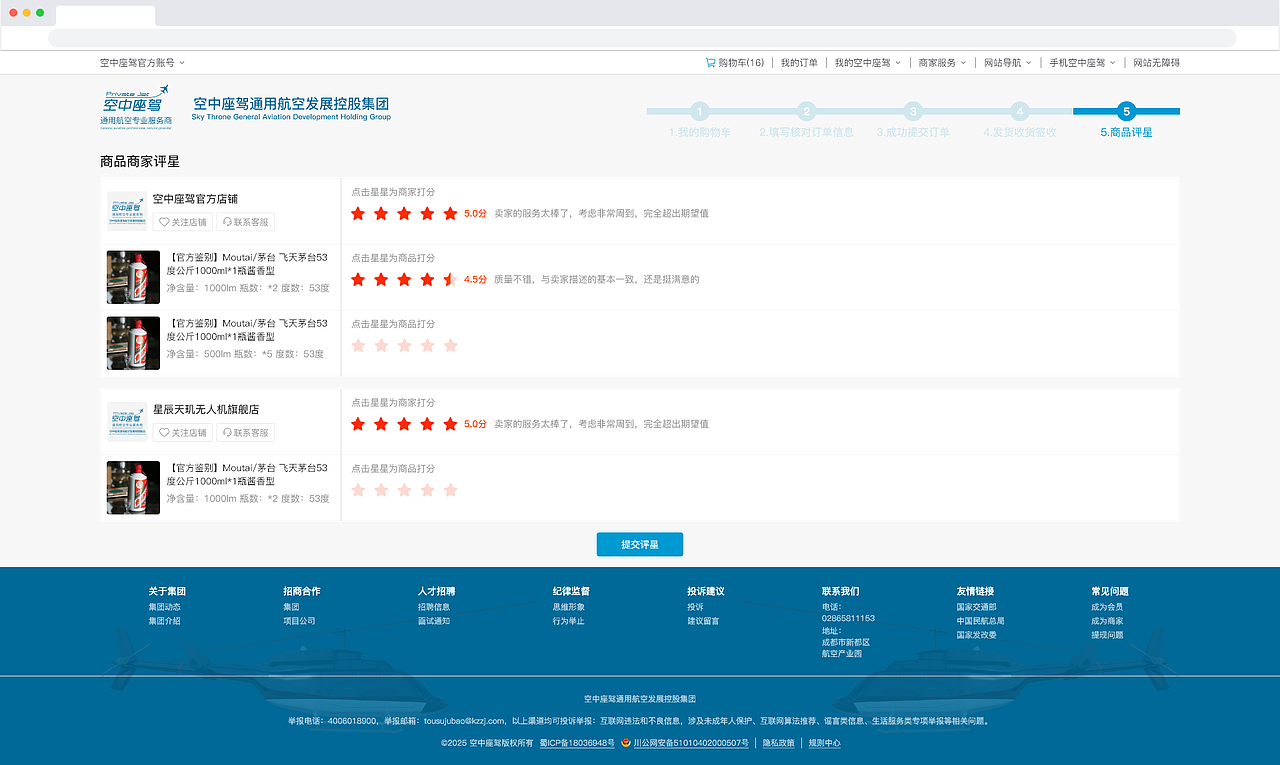The image size is (1280, 765).
Task: Expand the 我的空中座驾 dropdown menu
Action: tap(868, 62)
